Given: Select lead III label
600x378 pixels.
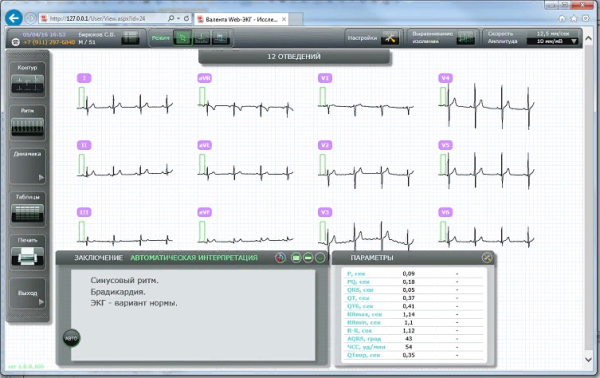Looking at the screenshot, I should (x=84, y=212).
